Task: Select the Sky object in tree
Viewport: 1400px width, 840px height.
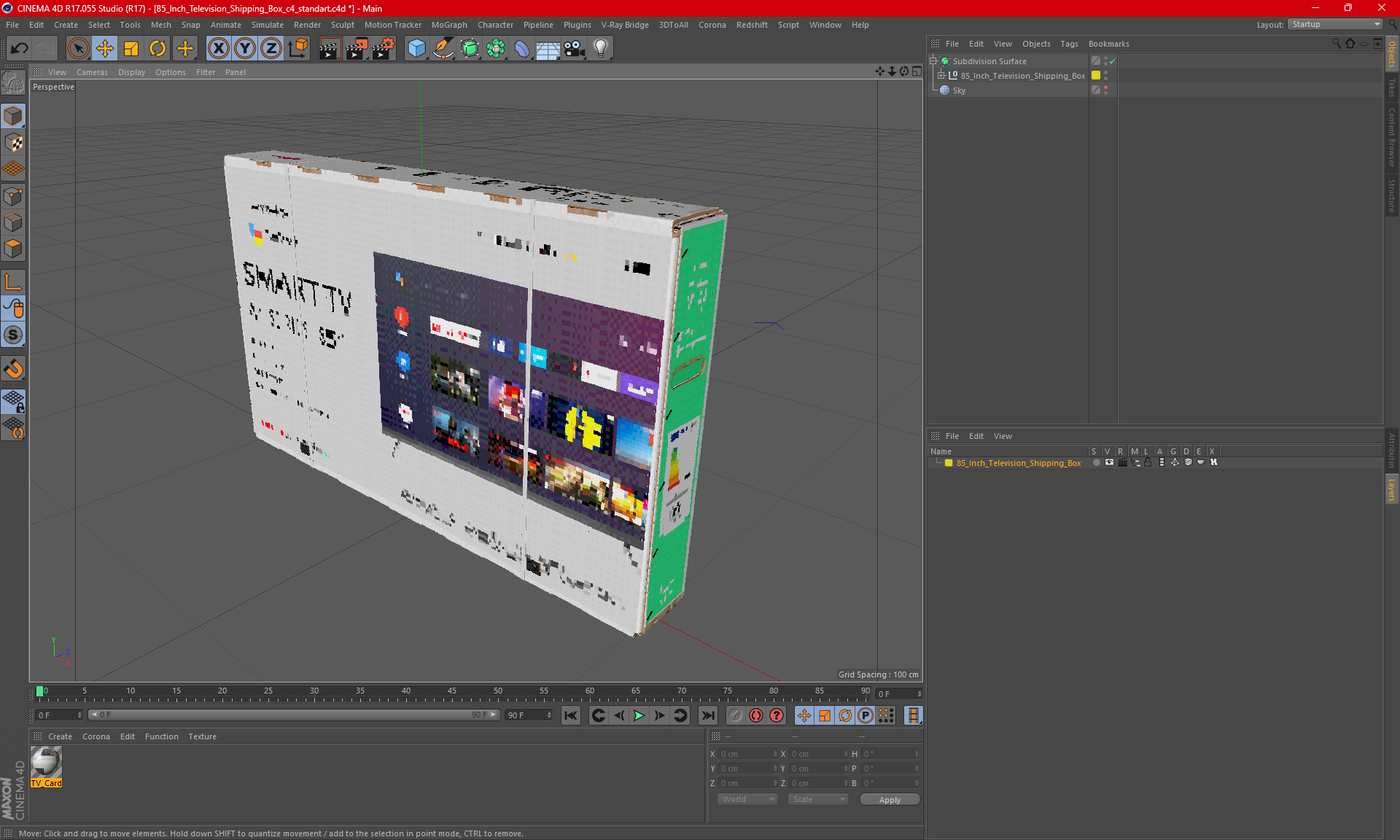Action: (959, 90)
